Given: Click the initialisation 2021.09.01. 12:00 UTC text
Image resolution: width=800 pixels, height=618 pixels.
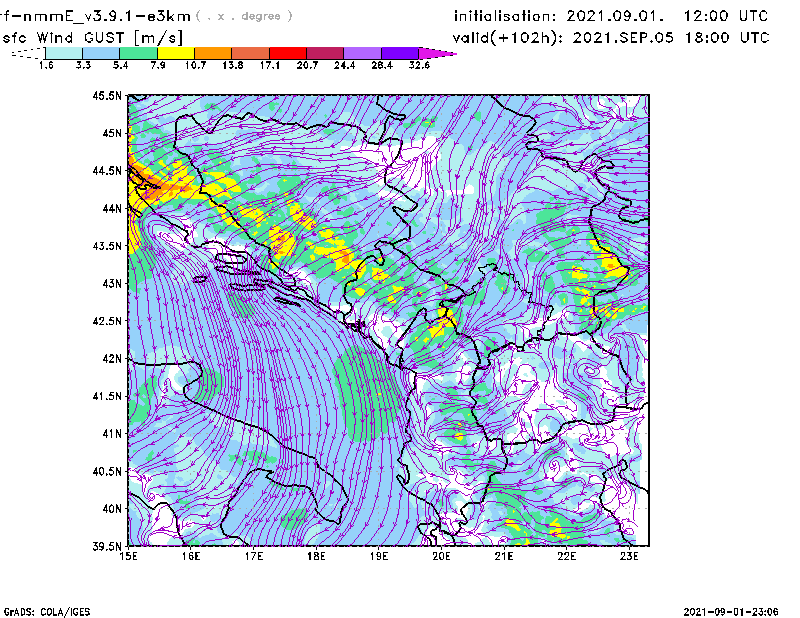Looking at the screenshot, I should (611, 16).
